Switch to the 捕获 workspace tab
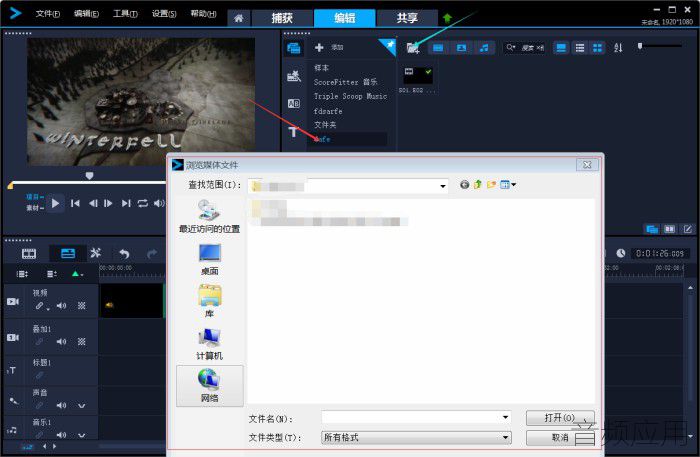 point(282,18)
